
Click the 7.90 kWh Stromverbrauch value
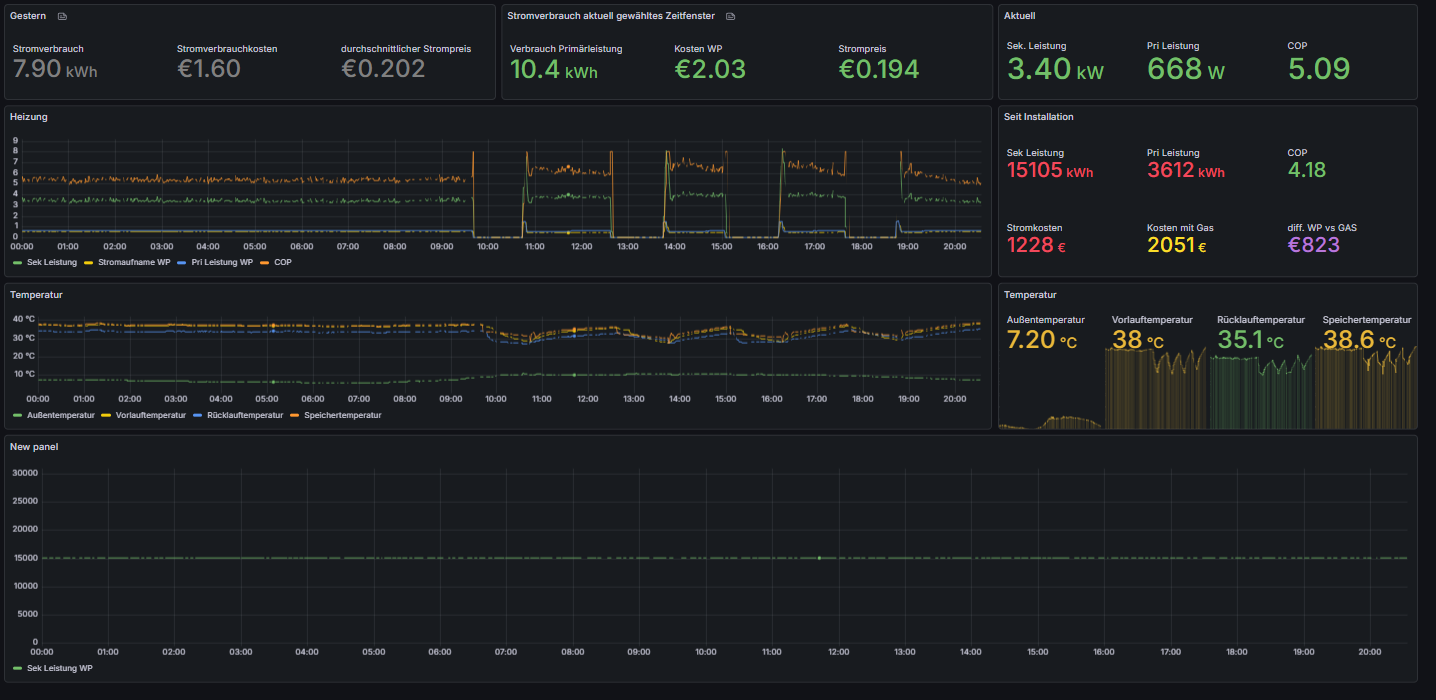click(x=55, y=69)
